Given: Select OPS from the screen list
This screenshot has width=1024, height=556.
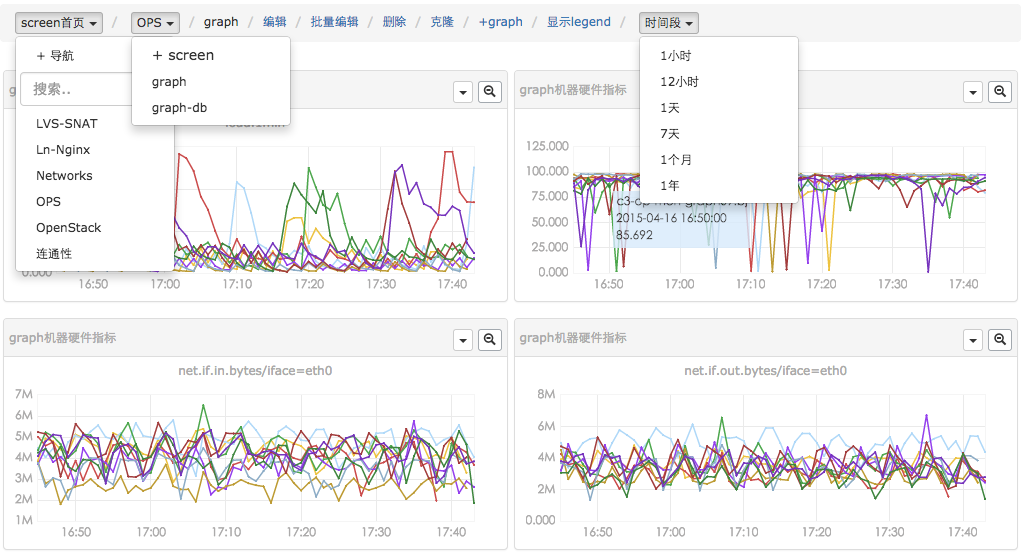Looking at the screenshot, I should (48, 202).
